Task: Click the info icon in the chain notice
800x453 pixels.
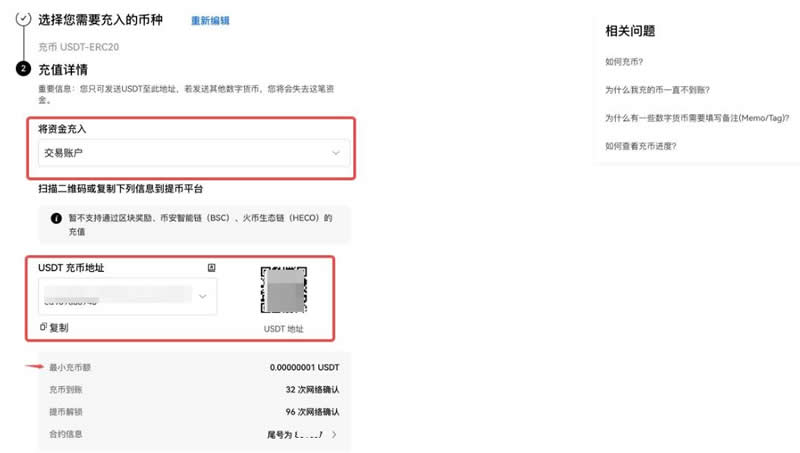Action: click(x=55, y=216)
